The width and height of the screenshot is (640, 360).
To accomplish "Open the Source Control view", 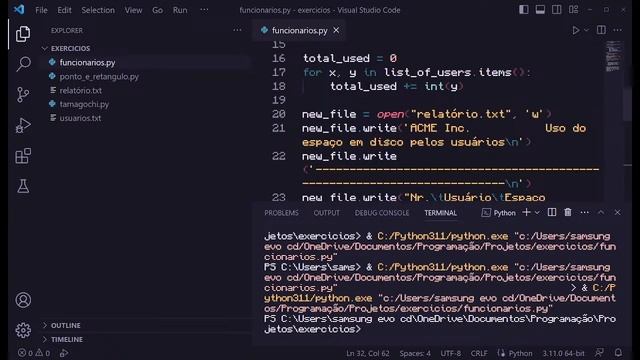I will (23, 95).
